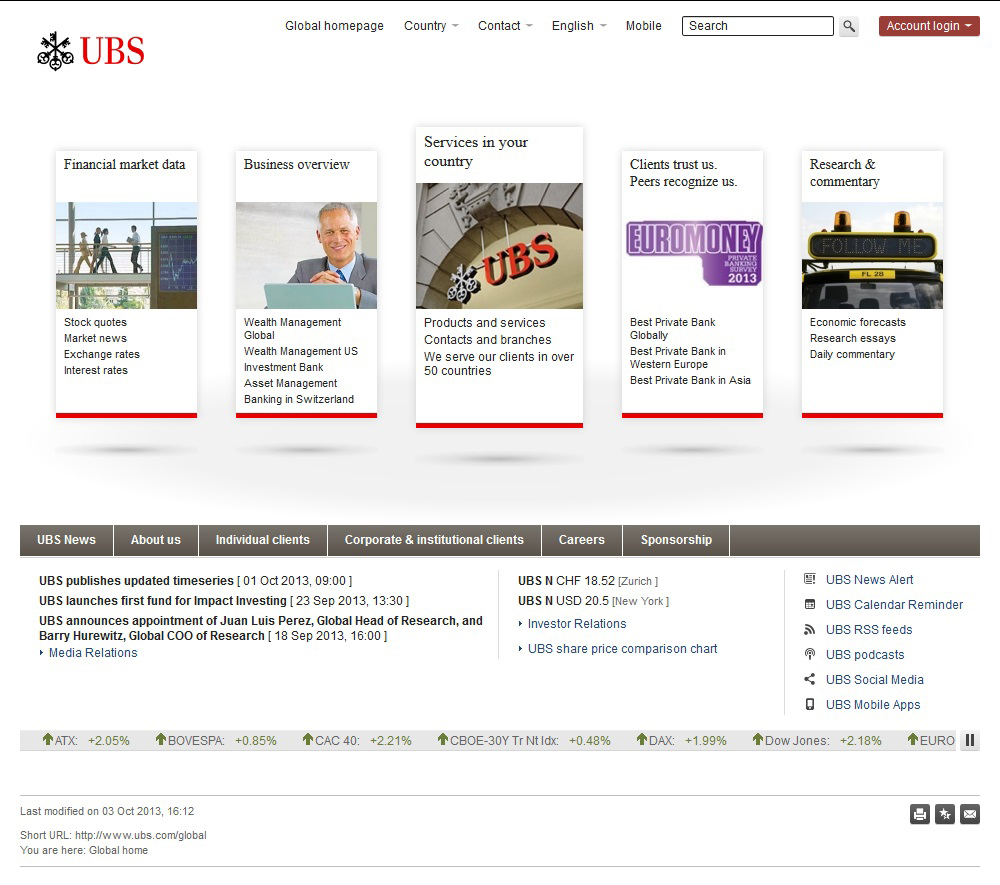The height and width of the screenshot is (885, 1000).
Task: Open the Contact dropdown
Action: [x=505, y=26]
